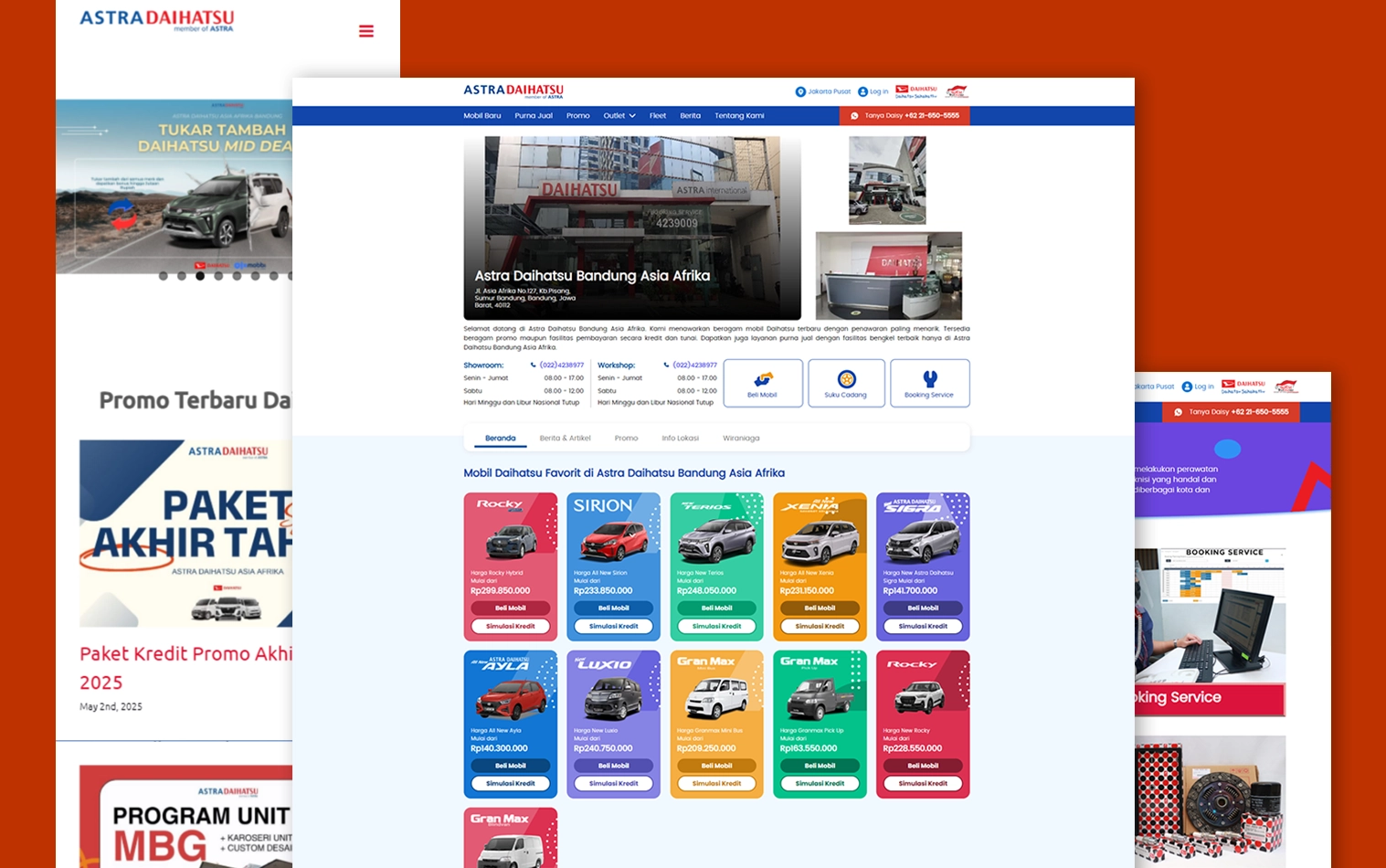Click the Beli Mobil handshake icon

(x=763, y=378)
